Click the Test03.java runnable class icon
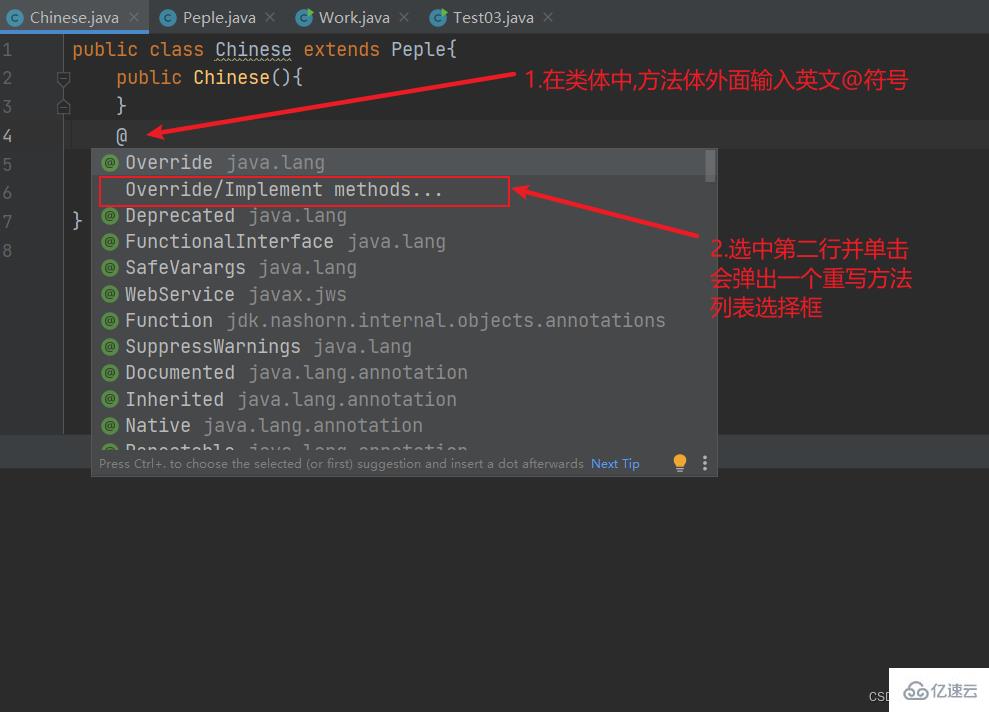 tap(438, 18)
